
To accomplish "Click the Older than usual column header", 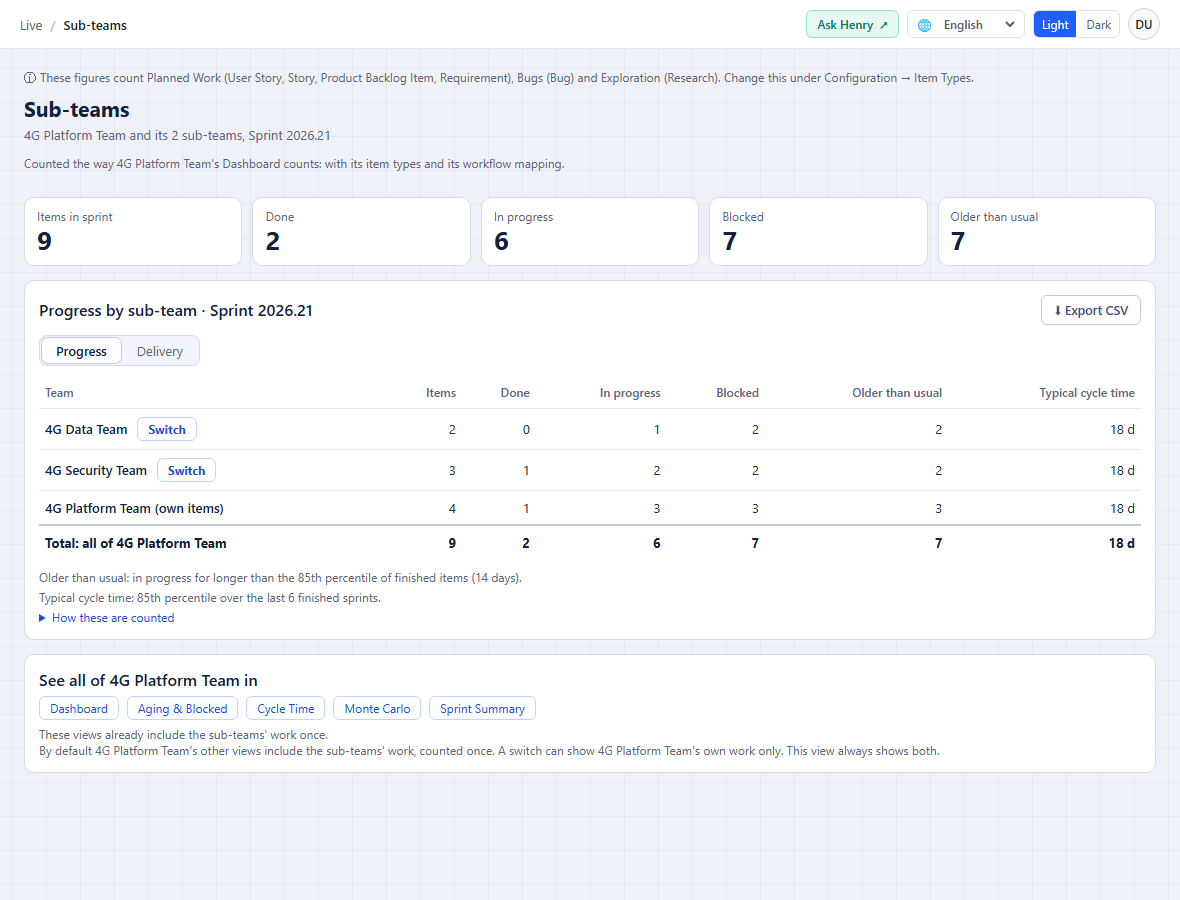I will 897,393.
